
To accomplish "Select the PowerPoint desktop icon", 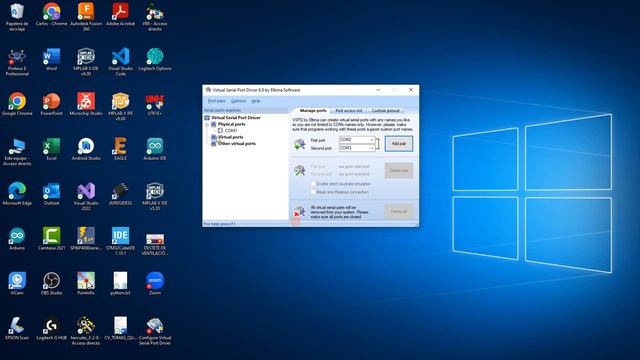I will 51,104.
